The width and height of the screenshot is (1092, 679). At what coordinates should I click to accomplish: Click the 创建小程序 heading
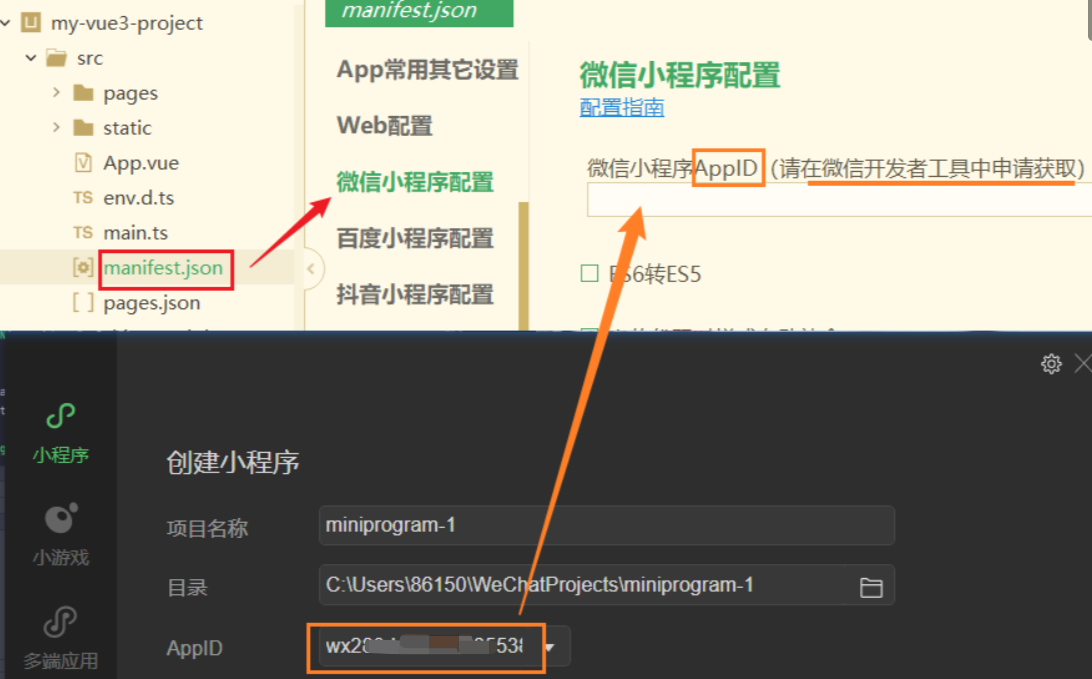[233, 462]
